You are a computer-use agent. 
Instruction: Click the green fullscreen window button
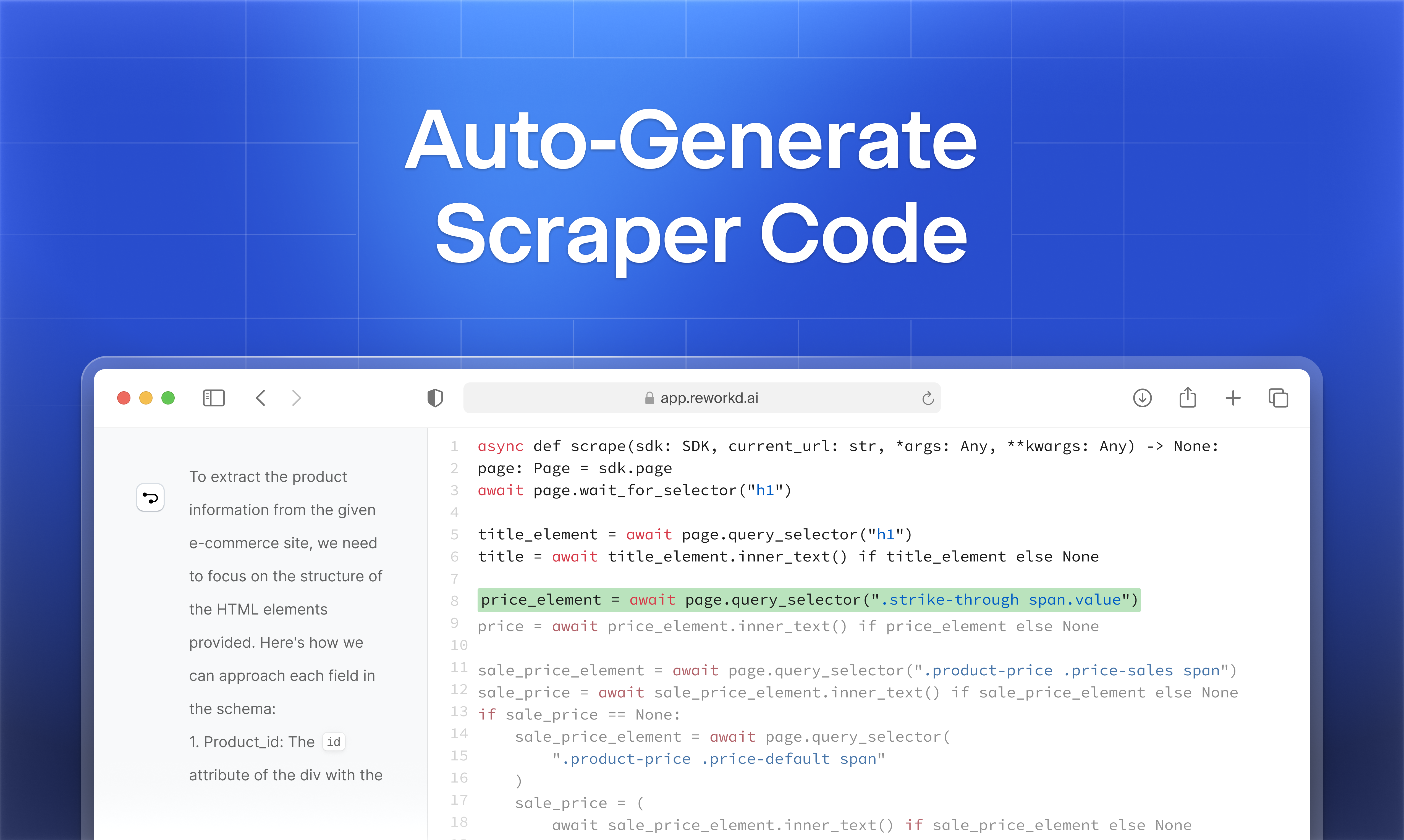point(168,398)
